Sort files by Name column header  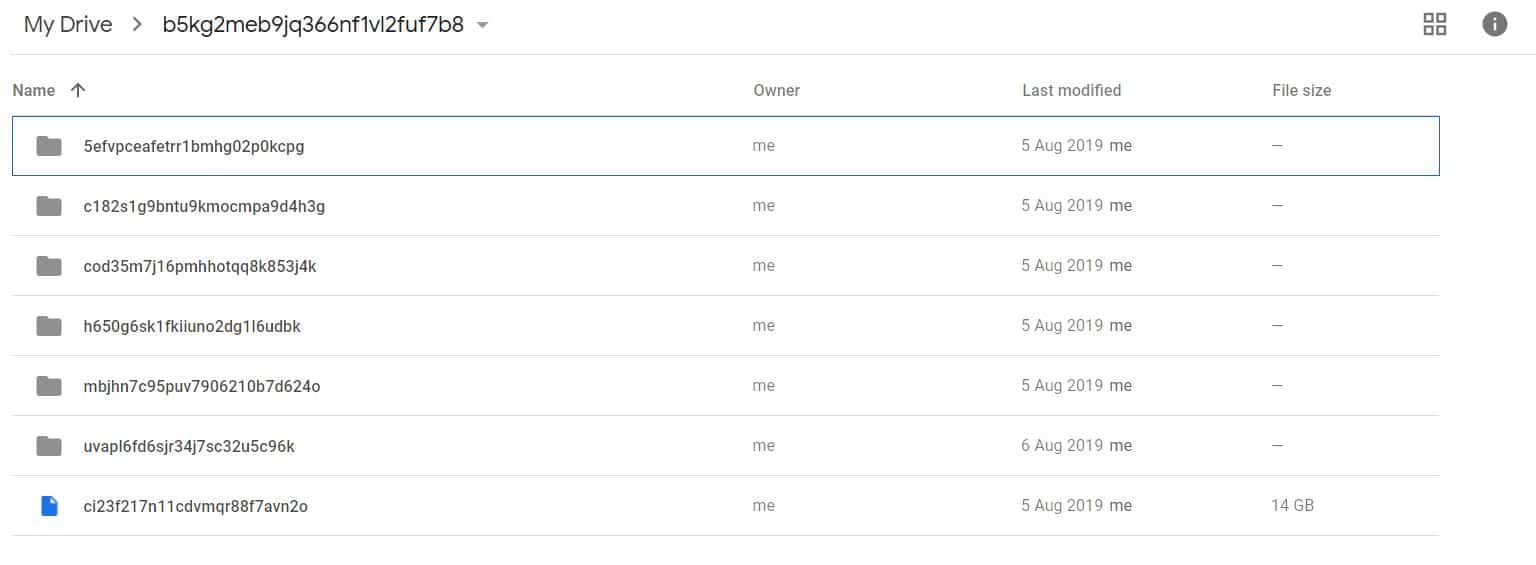coord(34,90)
